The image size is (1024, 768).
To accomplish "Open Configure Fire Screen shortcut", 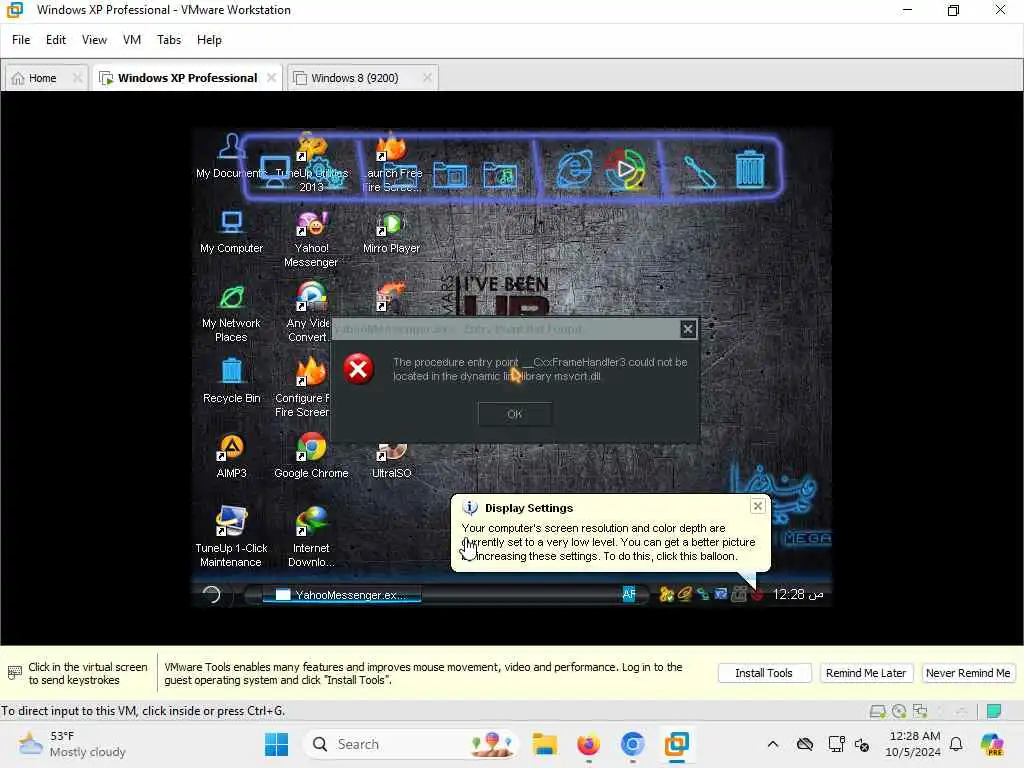I will point(305,387).
